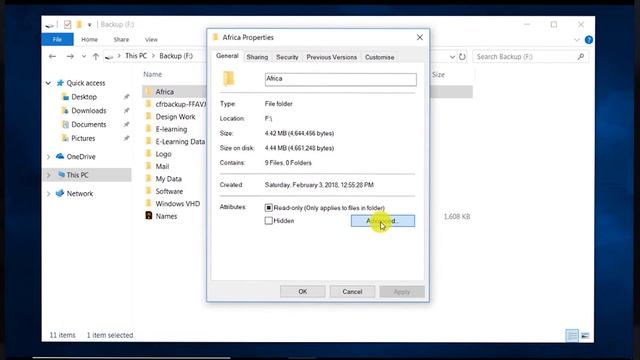
Task: Expand the OneDrive tree node
Action: [x=48, y=157]
